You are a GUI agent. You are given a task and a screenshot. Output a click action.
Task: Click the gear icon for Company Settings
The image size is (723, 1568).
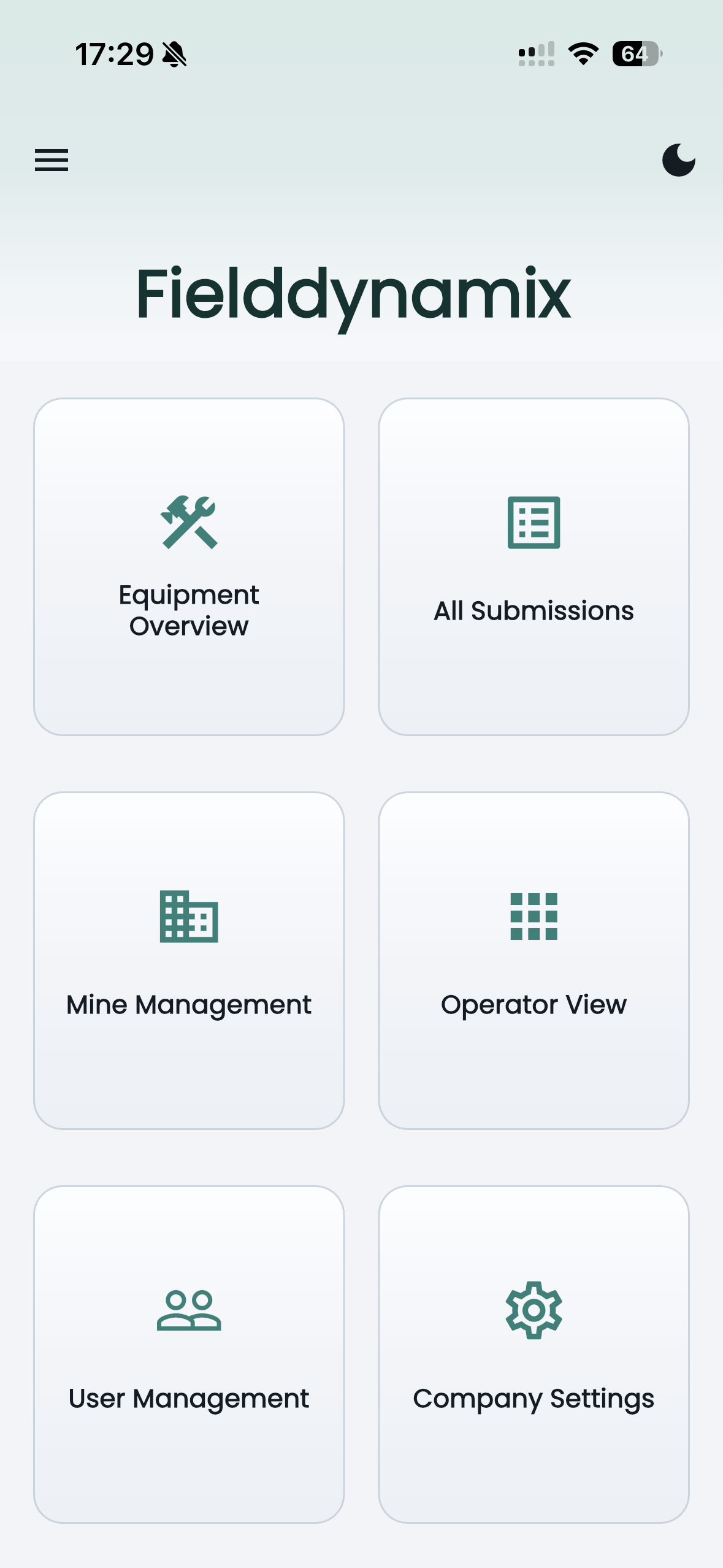pos(534,1310)
